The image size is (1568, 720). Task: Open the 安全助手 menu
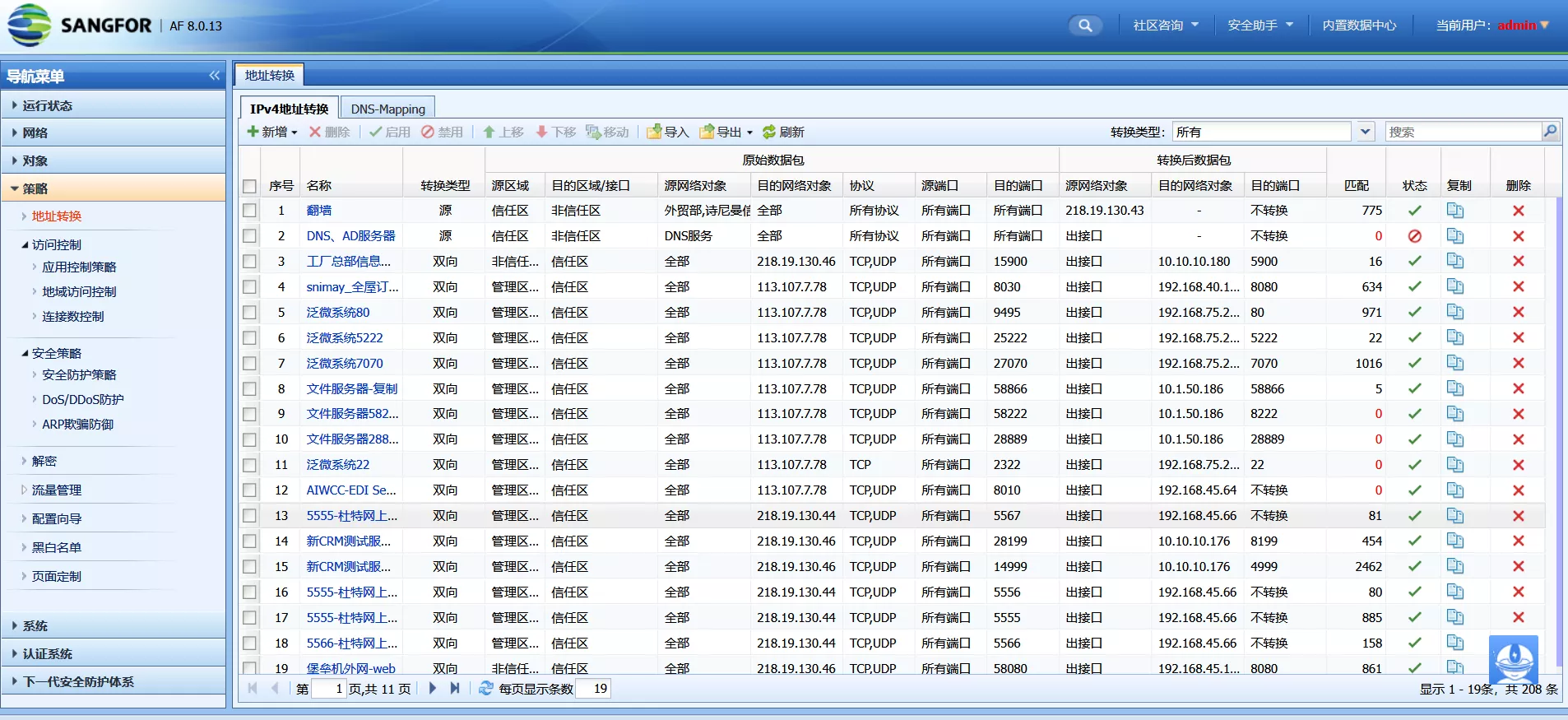[x=1260, y=26]
